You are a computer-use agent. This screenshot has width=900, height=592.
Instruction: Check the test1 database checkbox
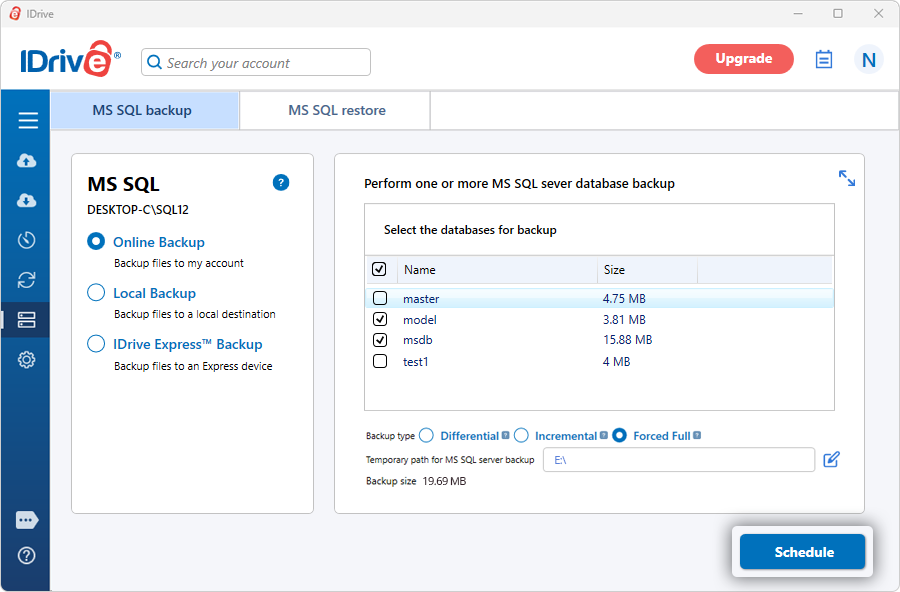click(380, 361)
